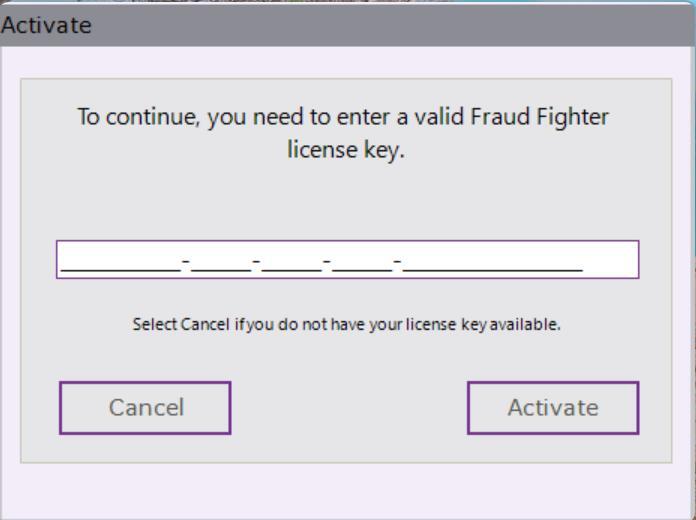The image size is (696, 520).
Task: Click the Cancel button
Action: click(145, 408)
